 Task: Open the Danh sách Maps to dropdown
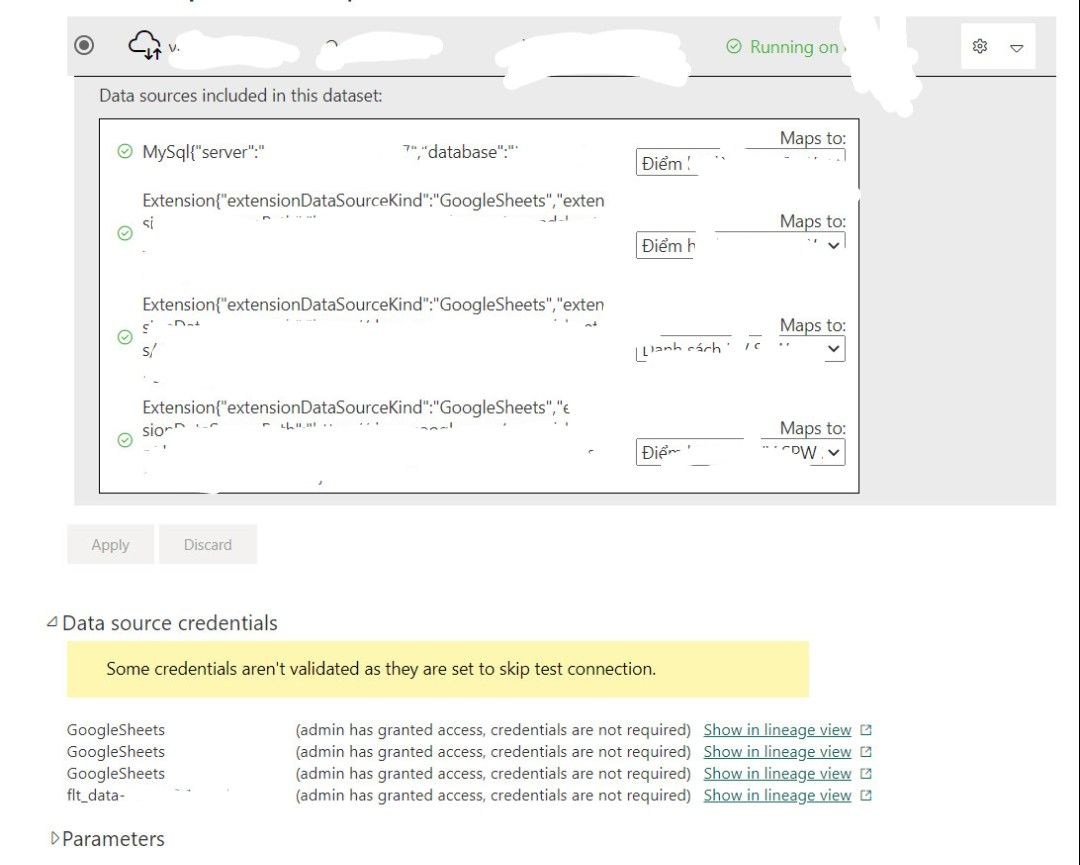pos(740,348)
